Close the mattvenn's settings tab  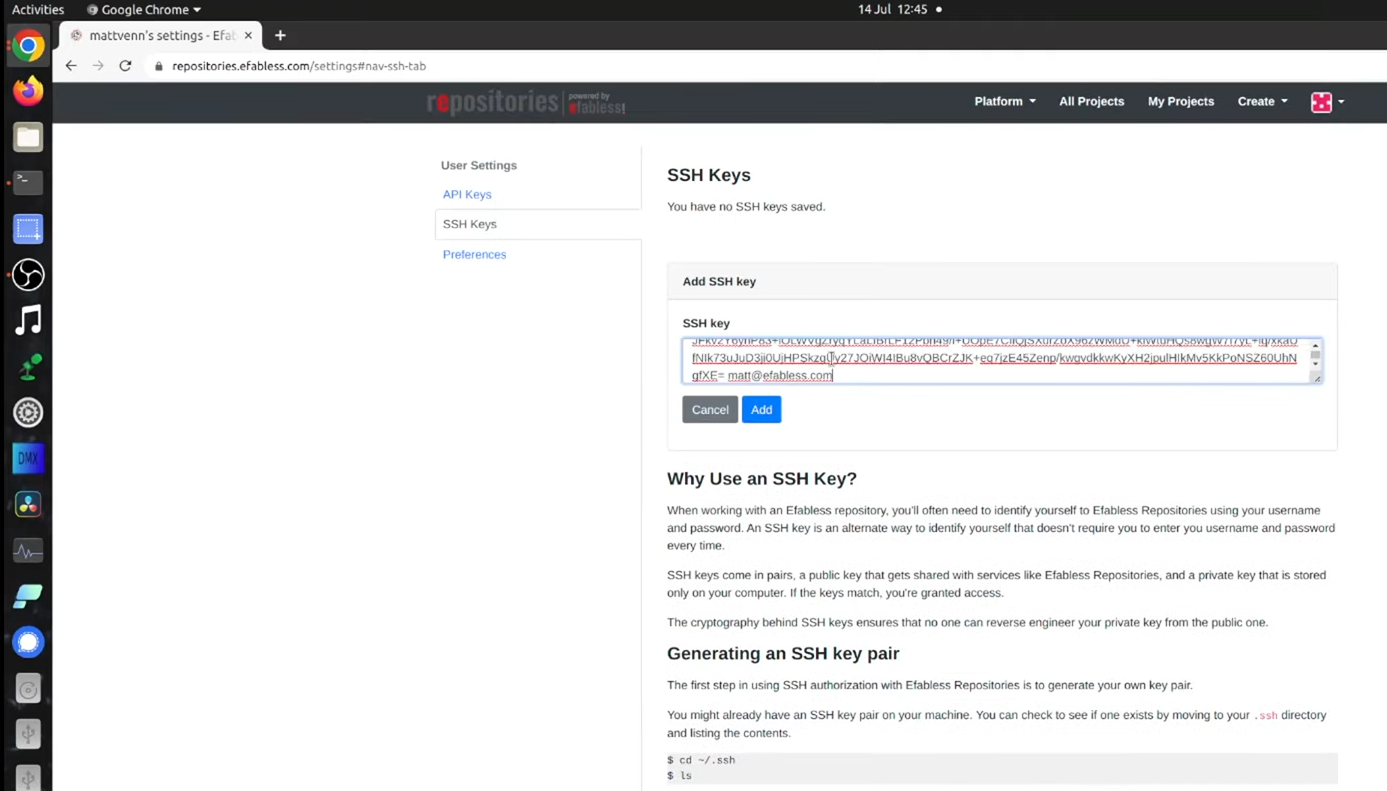(x=248, y=35)
